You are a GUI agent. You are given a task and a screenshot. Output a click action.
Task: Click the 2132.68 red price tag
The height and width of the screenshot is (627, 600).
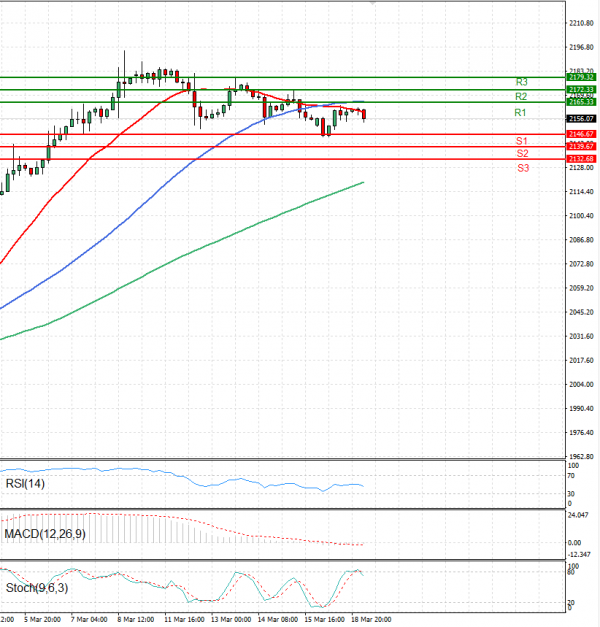click(x=582, y=159)
